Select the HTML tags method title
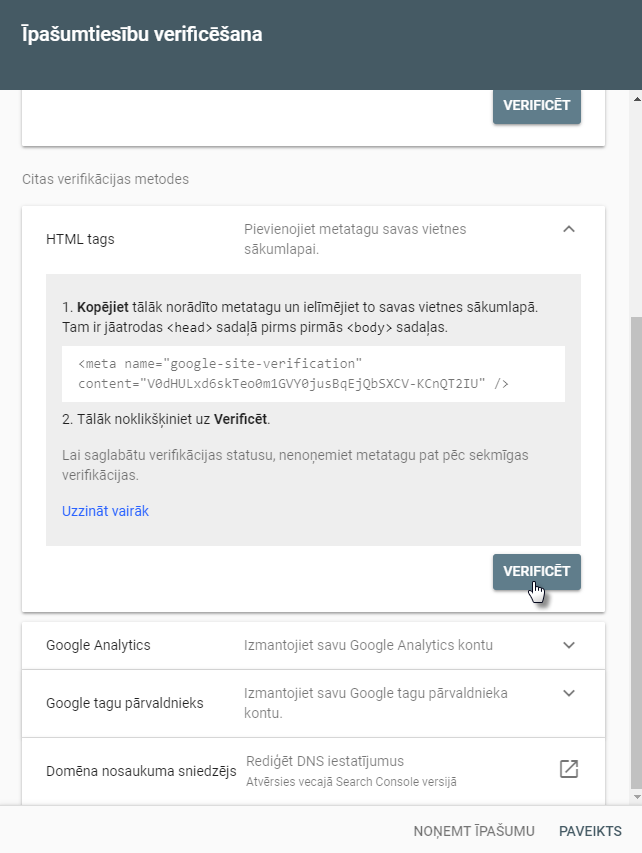The width and height of the screenshot is (642, 853). coord(80,239)
